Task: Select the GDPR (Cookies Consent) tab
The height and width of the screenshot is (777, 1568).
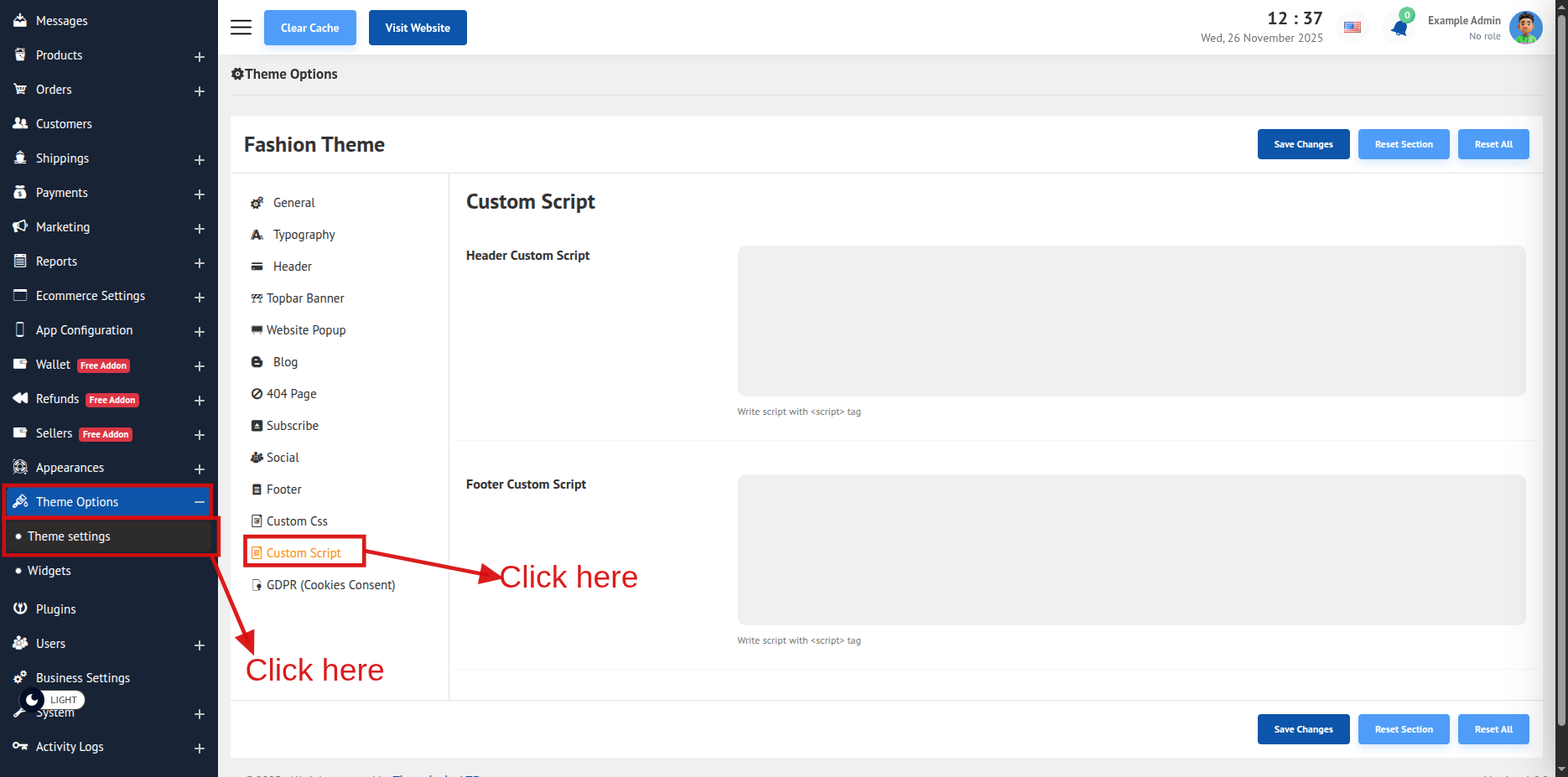Action: click(x=330, y=585)
